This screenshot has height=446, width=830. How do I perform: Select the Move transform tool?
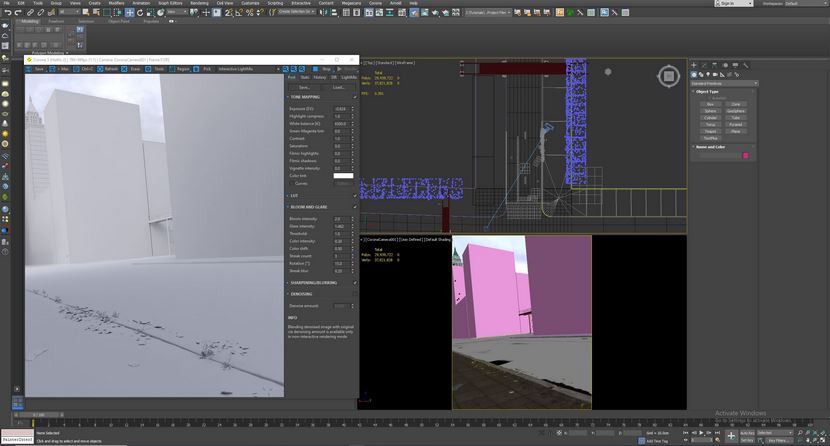click(x=129, y=12)
